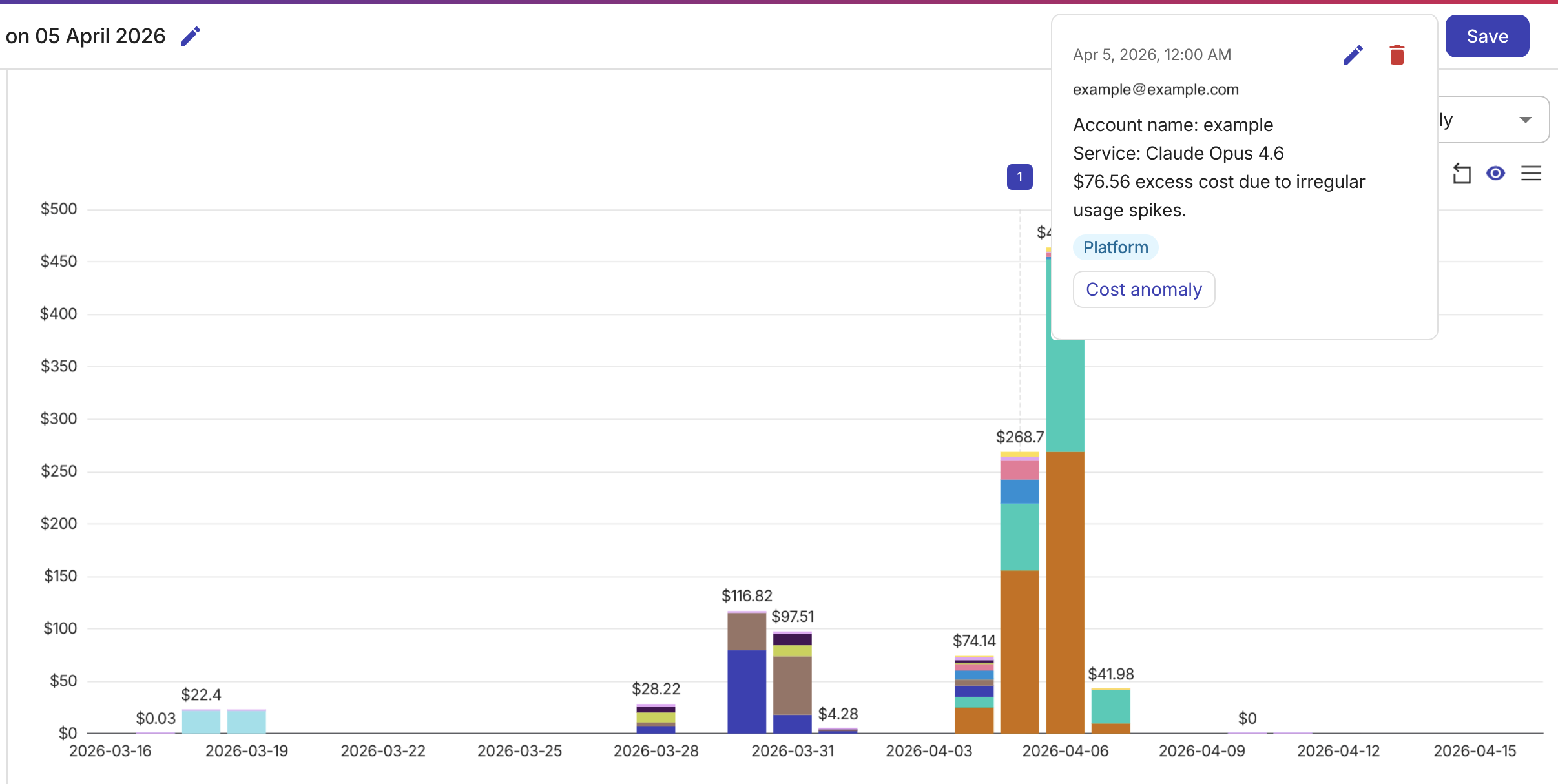1558x784 pixels.
Task: Click the dropdown arrow in granularity selector
Action: coord(1526,120)
